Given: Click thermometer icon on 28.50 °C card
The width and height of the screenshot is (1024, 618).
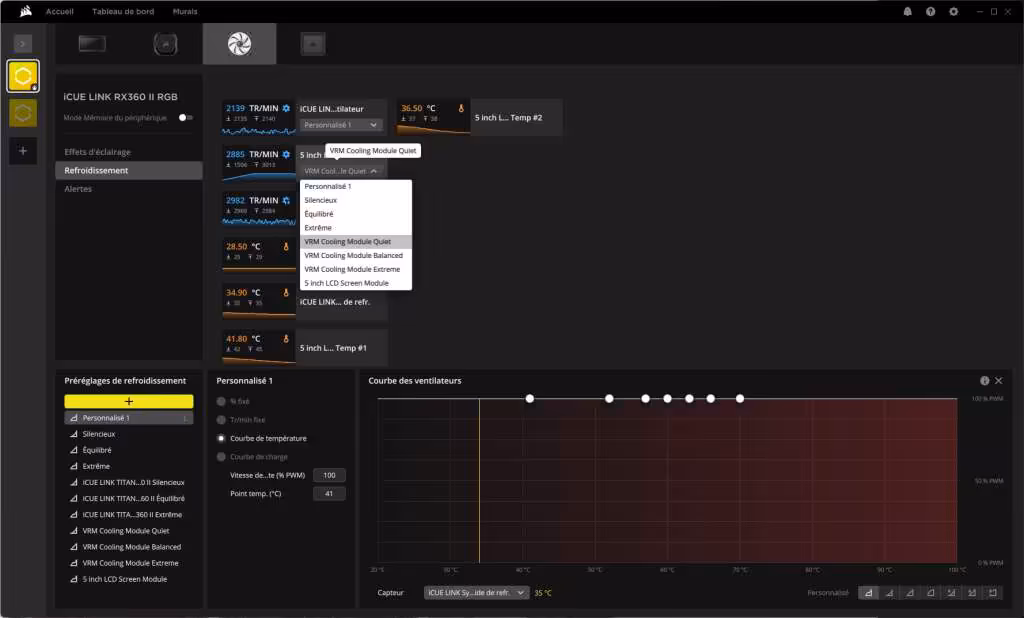Looking at the screenshot, I should click(x=285, y=247).
